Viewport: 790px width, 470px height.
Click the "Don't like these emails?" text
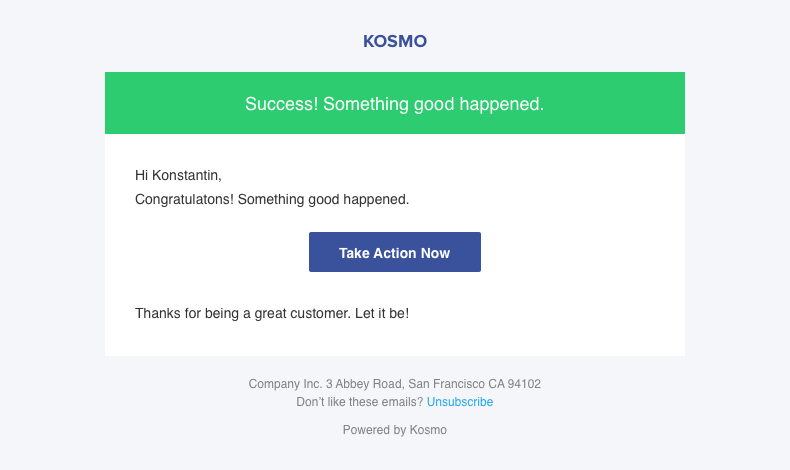pos(360,402)
